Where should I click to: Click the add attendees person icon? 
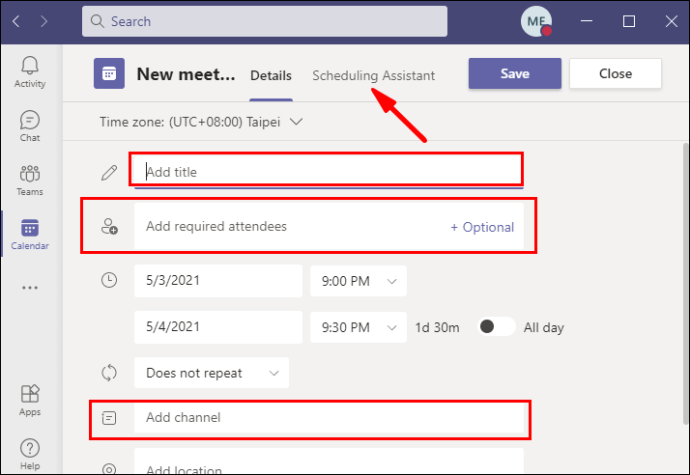tap(109, 226)
